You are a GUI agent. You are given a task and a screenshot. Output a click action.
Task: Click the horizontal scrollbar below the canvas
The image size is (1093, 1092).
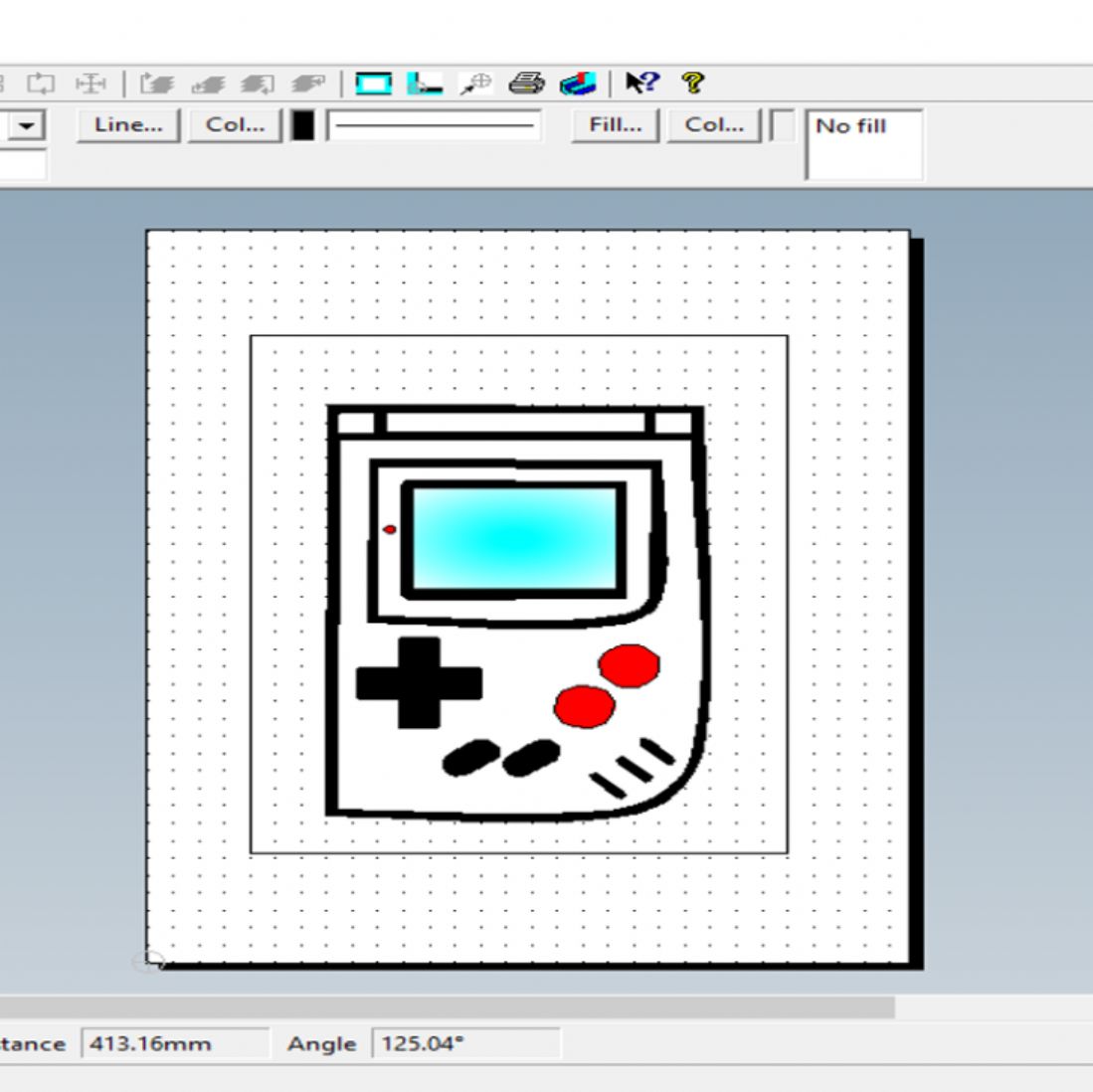tap(447, 1006)
